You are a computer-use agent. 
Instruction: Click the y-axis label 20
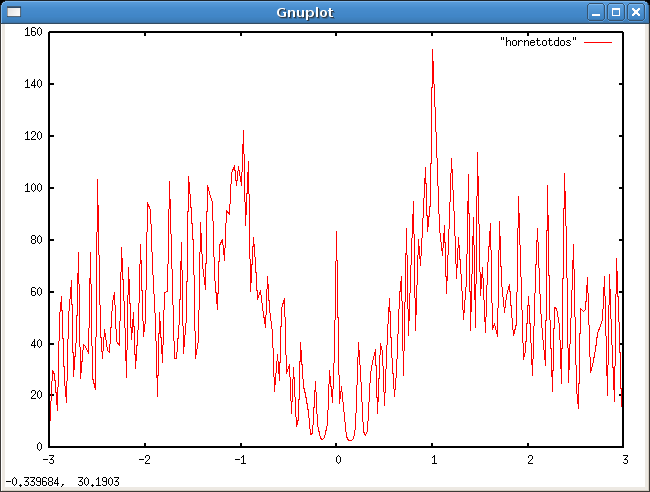pos(36,395)
